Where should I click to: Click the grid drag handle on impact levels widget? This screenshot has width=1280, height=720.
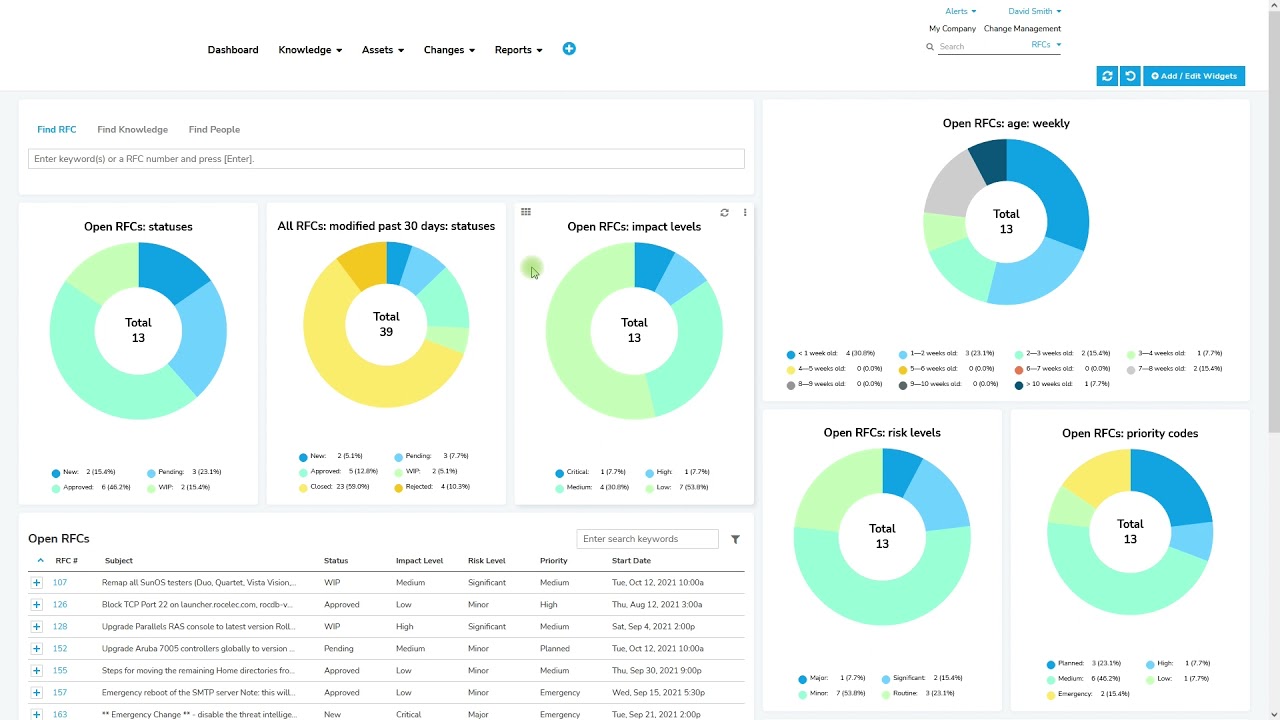click(x=526, y=212)
